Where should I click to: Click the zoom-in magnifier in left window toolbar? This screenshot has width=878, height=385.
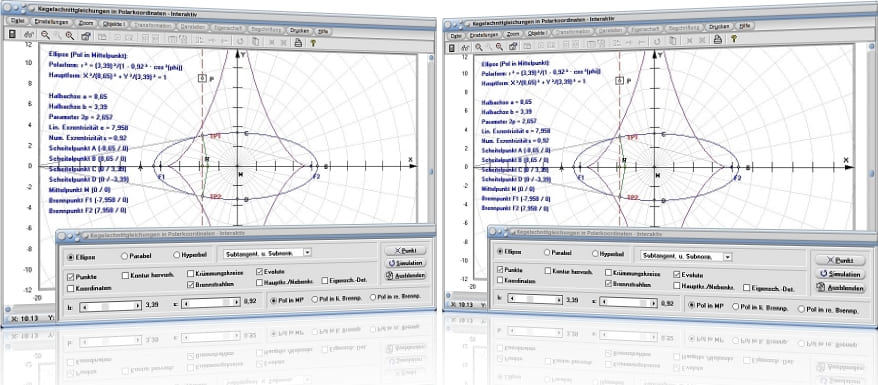(70, 35)
